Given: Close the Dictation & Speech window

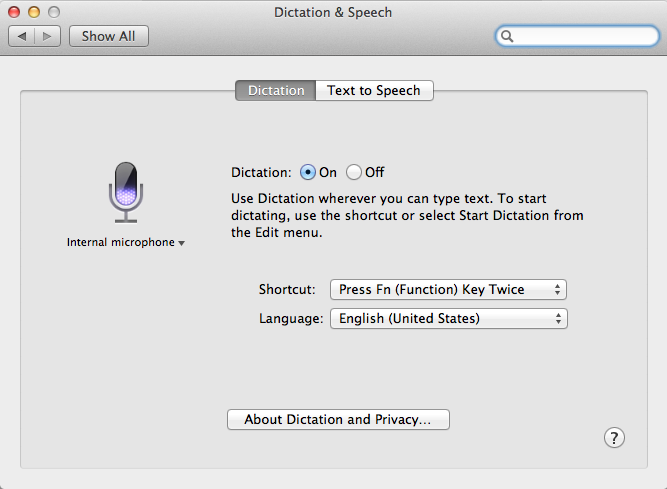Looking at the screenshot, I should click(14, 12).
